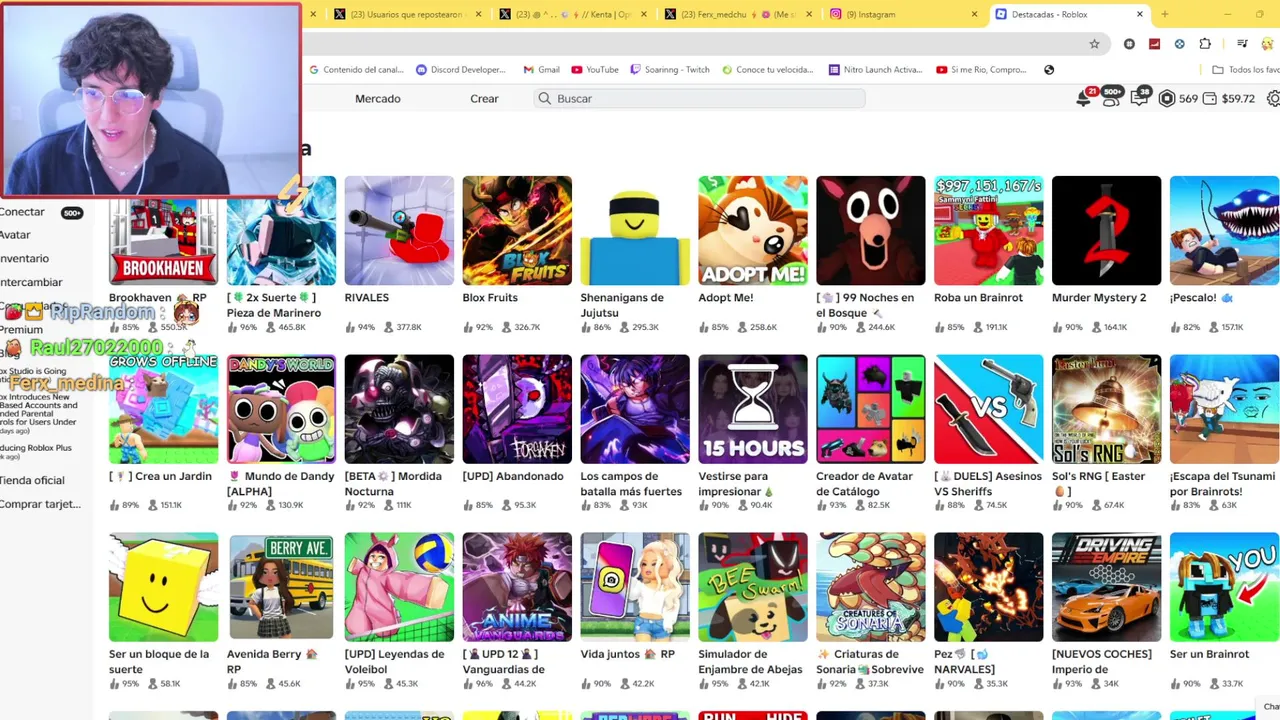The image size is (1280, 720).
Task: Open Tienda oficial in the sidebar
Action: click(32, 480)
